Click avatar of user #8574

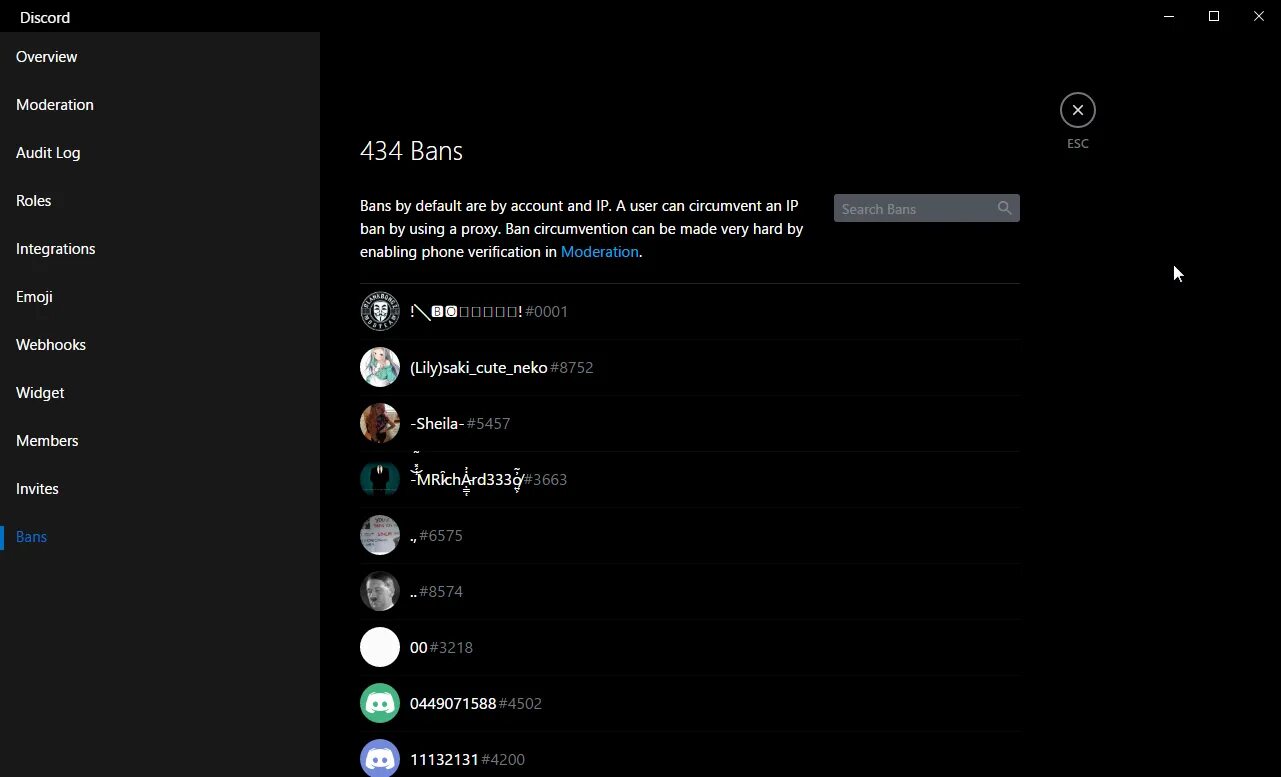pyautogui.click(x=380, y=592)
